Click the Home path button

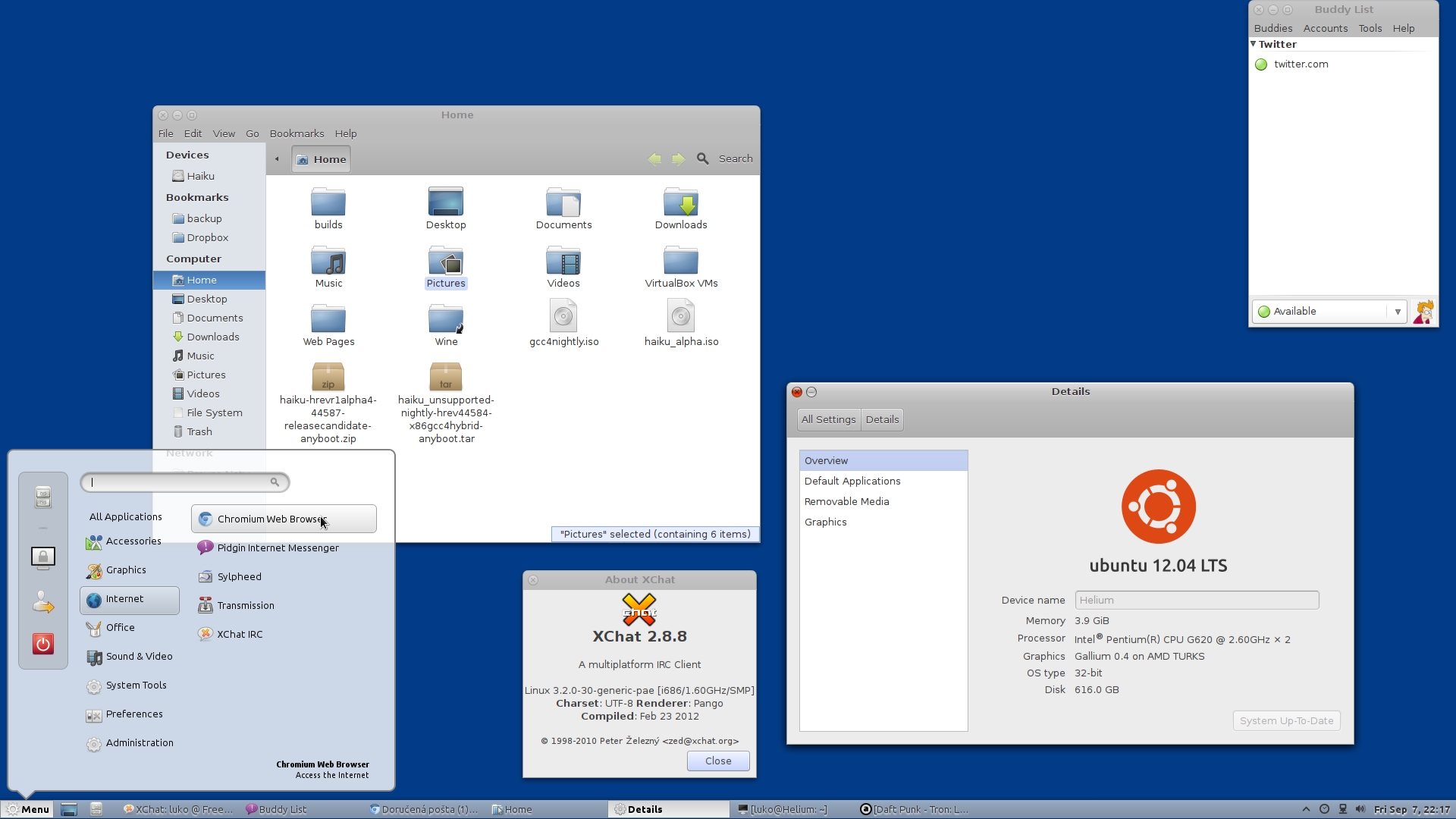(x=322, y=159)
